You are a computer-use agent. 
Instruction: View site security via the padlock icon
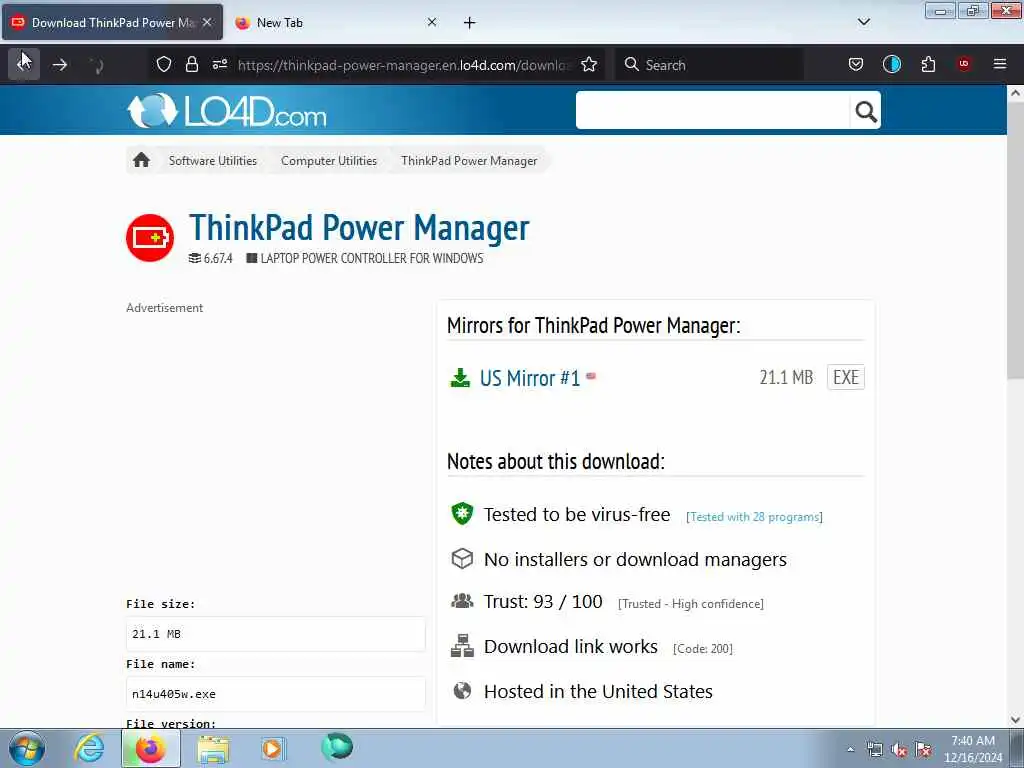pyautogui.click(x=191, y=64)
